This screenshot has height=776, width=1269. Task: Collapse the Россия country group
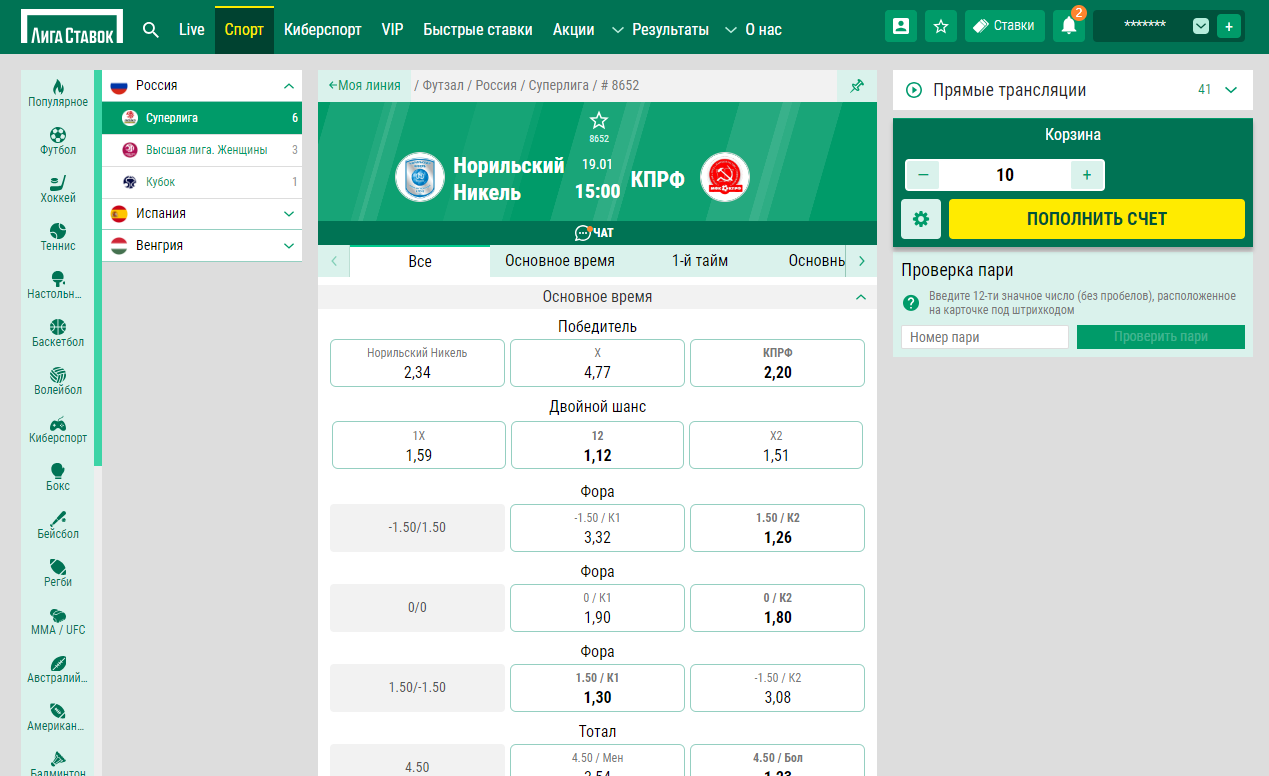click(289, 86)
